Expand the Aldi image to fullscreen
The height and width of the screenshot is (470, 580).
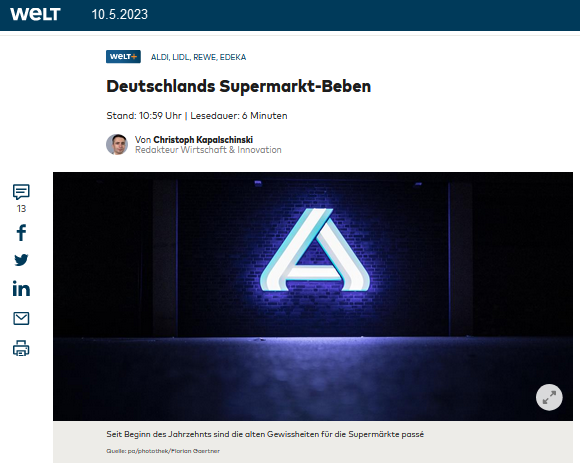click(x=549, y=397)
